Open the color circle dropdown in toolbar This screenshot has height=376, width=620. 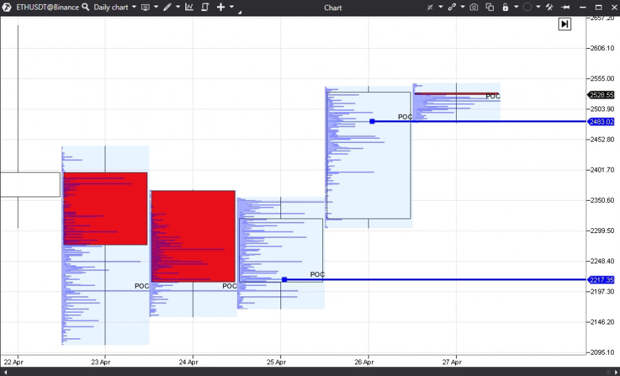pos(527,7)
